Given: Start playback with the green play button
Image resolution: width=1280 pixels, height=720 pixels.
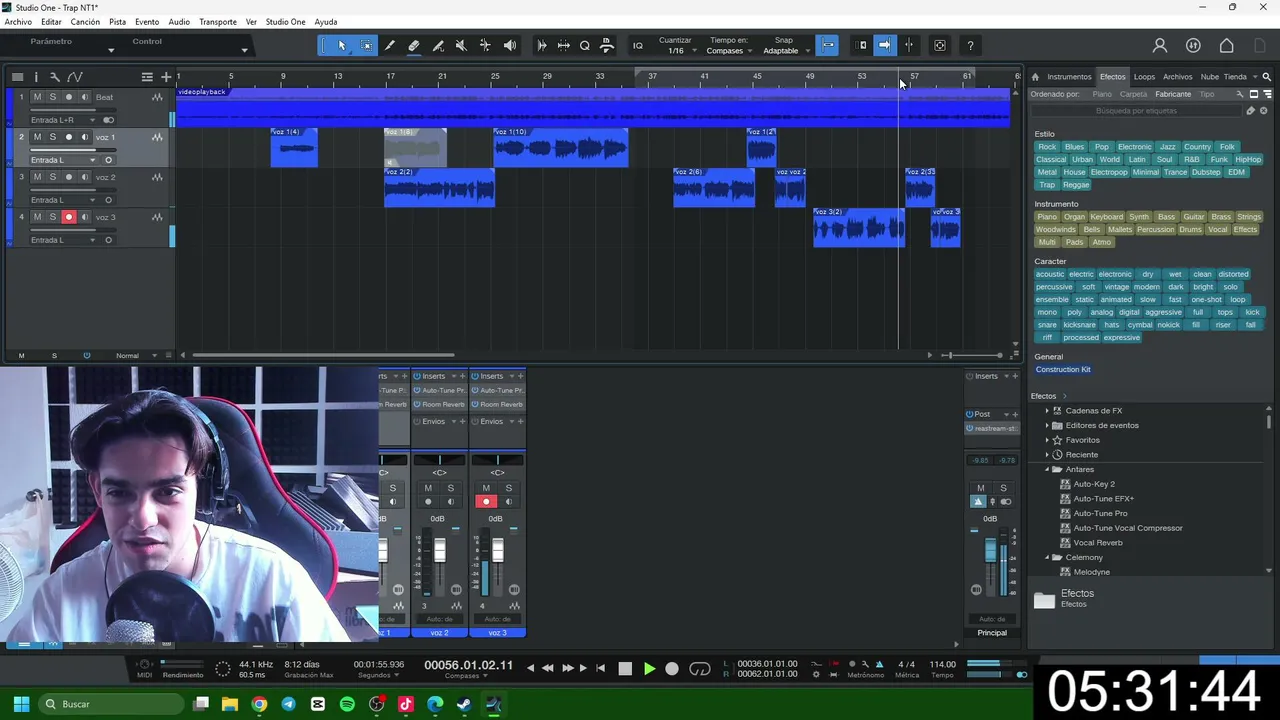Looking at the screenshot, I should (649, 669).
